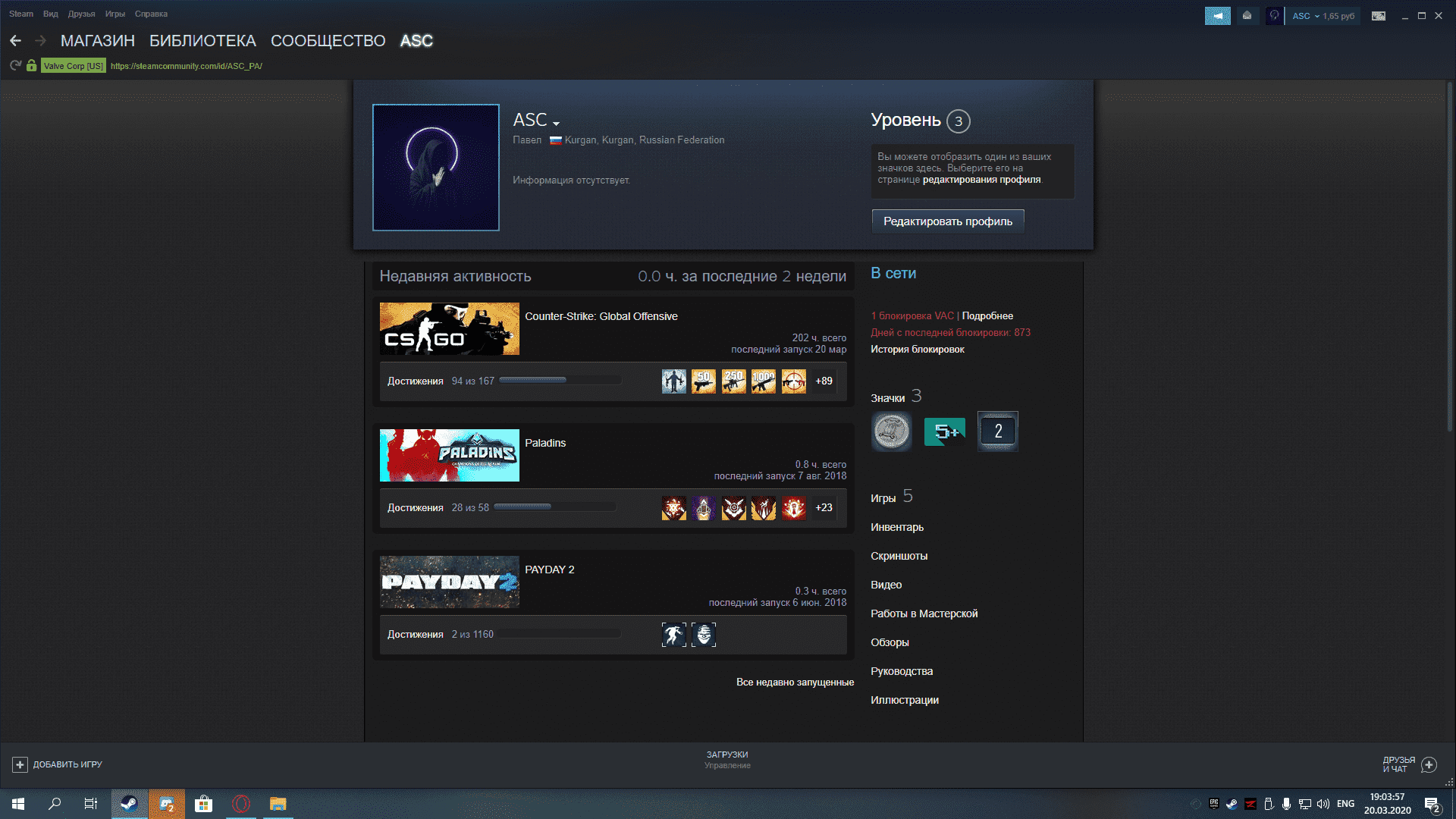Open the fourth Paladins achievement icon

pos(764,508)
